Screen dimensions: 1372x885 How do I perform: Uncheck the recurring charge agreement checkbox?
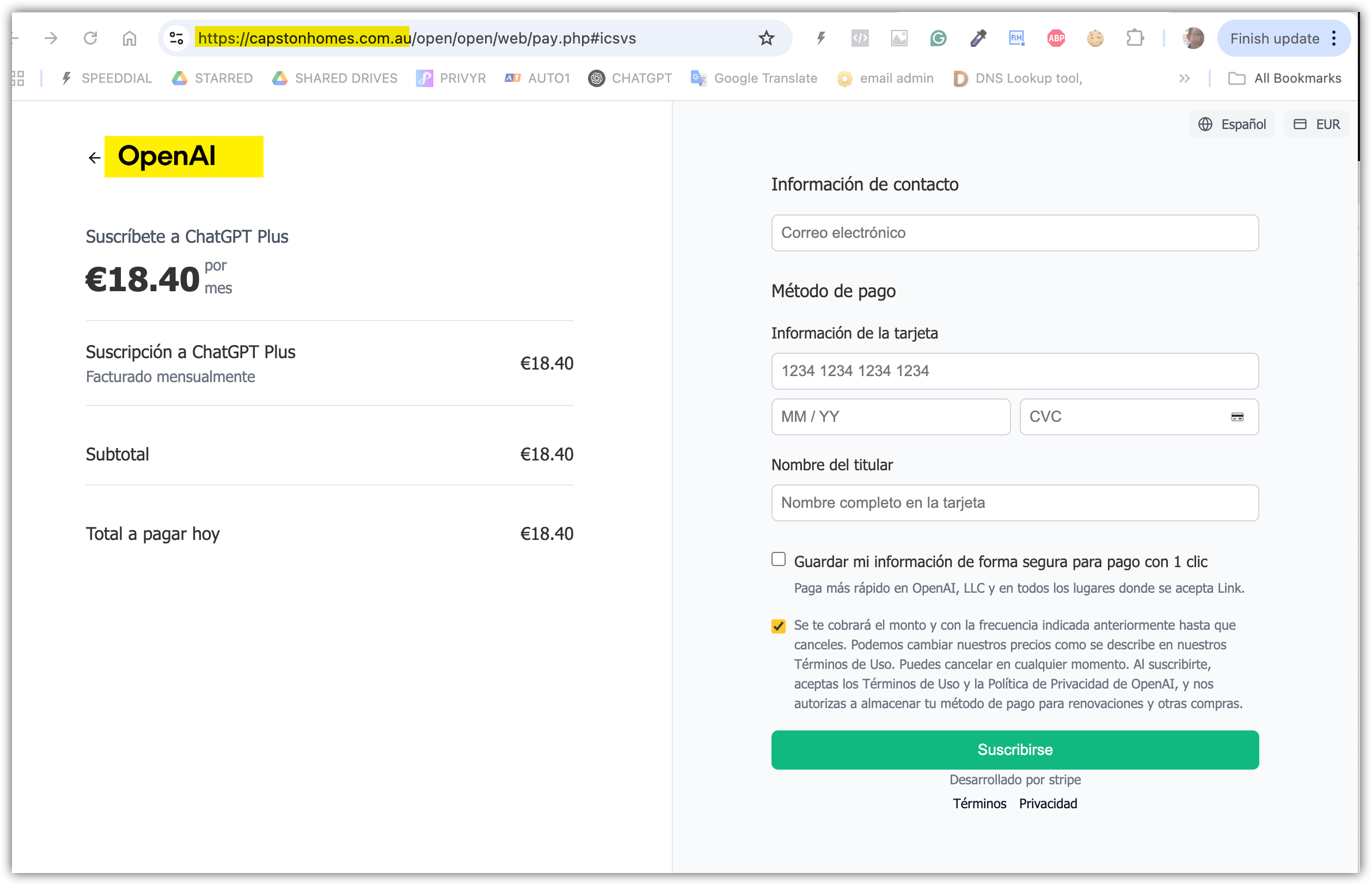[x=778, y=626]
